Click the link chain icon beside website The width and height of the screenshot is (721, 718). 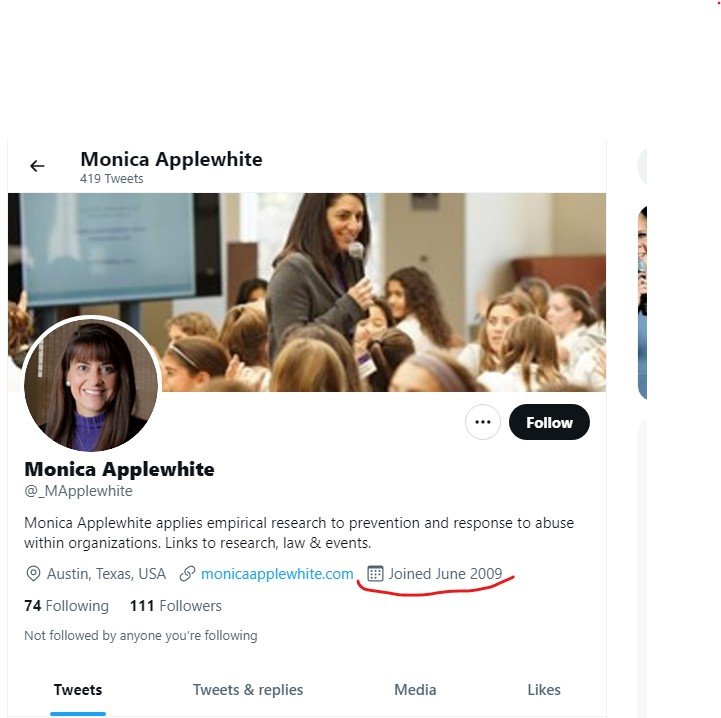tap(187, 574)
